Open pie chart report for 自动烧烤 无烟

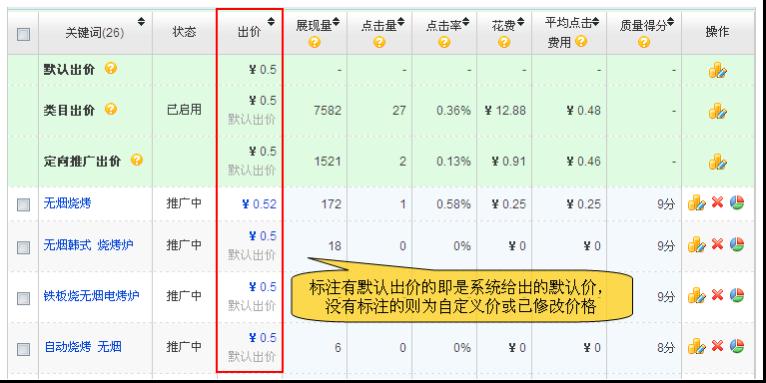(x=737, y=346)
